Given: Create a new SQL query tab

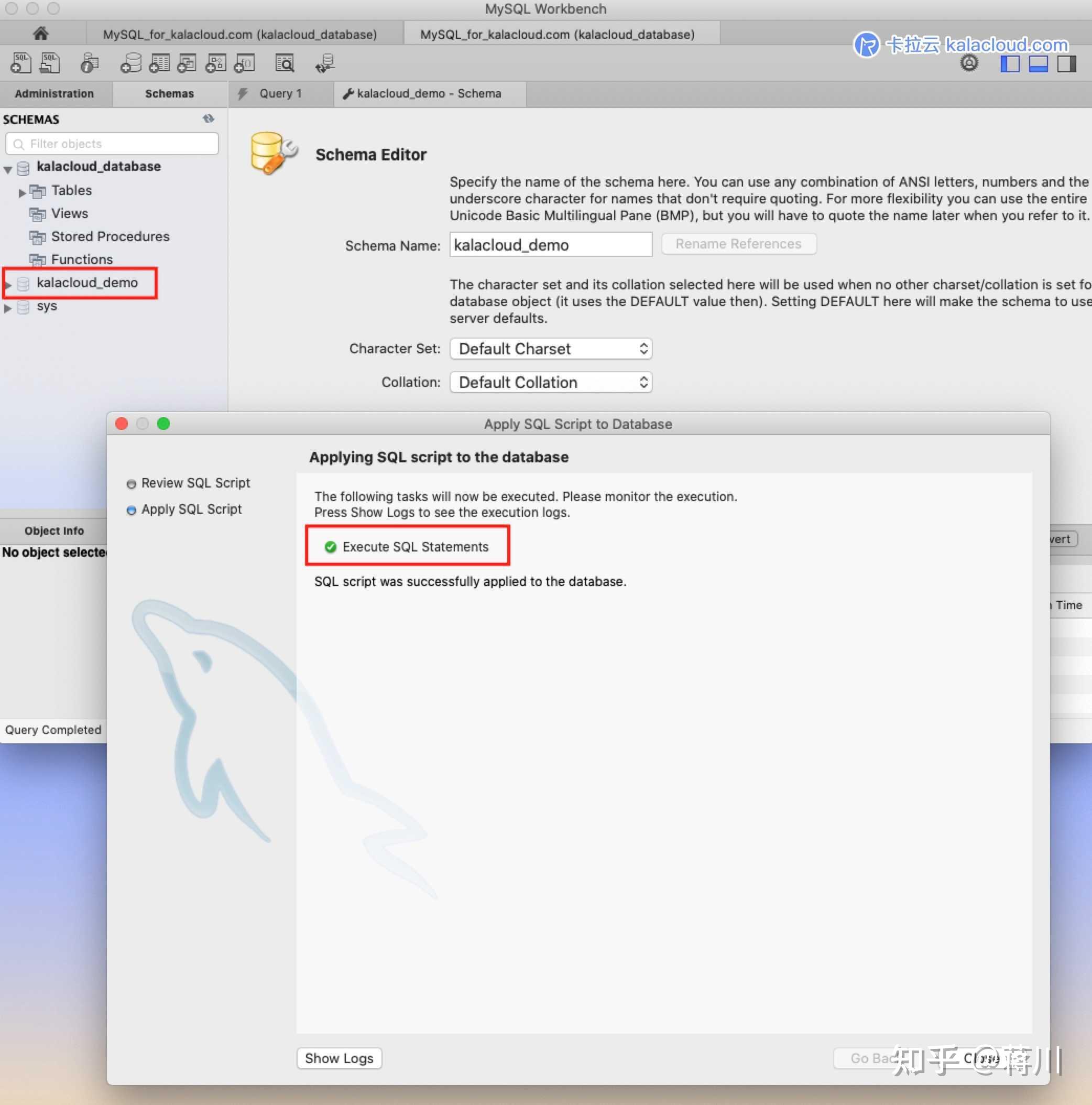Looking at the screenshot, I should click(20, 63).
